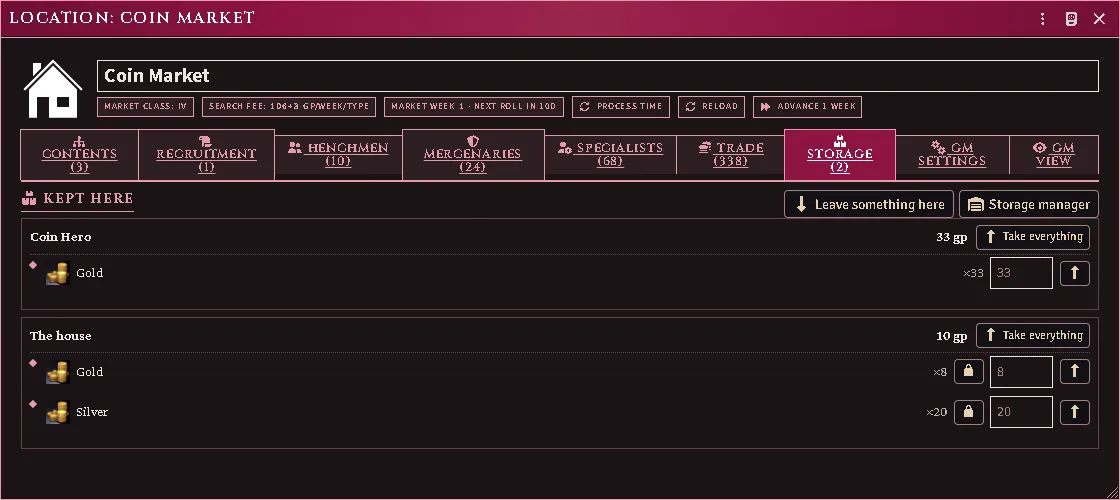
Task: Take the Silver with the up arrow
Action: [x=1074, y=411]
